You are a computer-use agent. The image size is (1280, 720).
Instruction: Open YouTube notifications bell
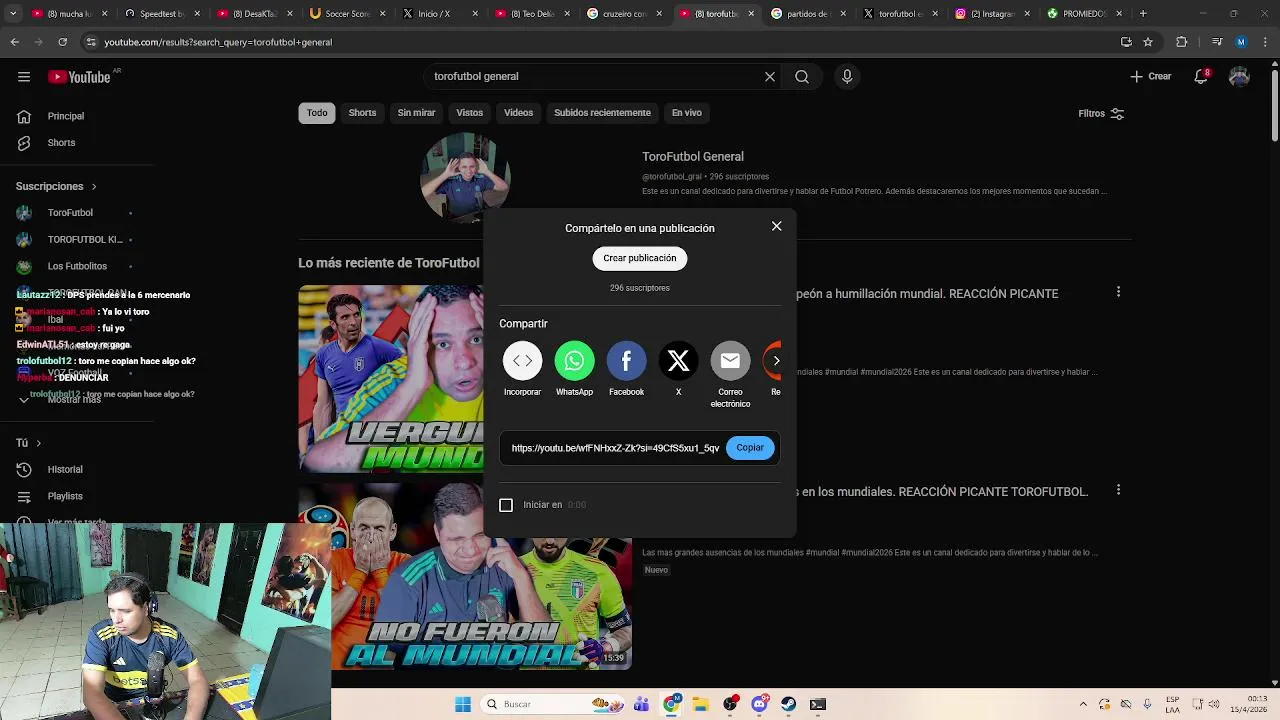coord(1201,77)
